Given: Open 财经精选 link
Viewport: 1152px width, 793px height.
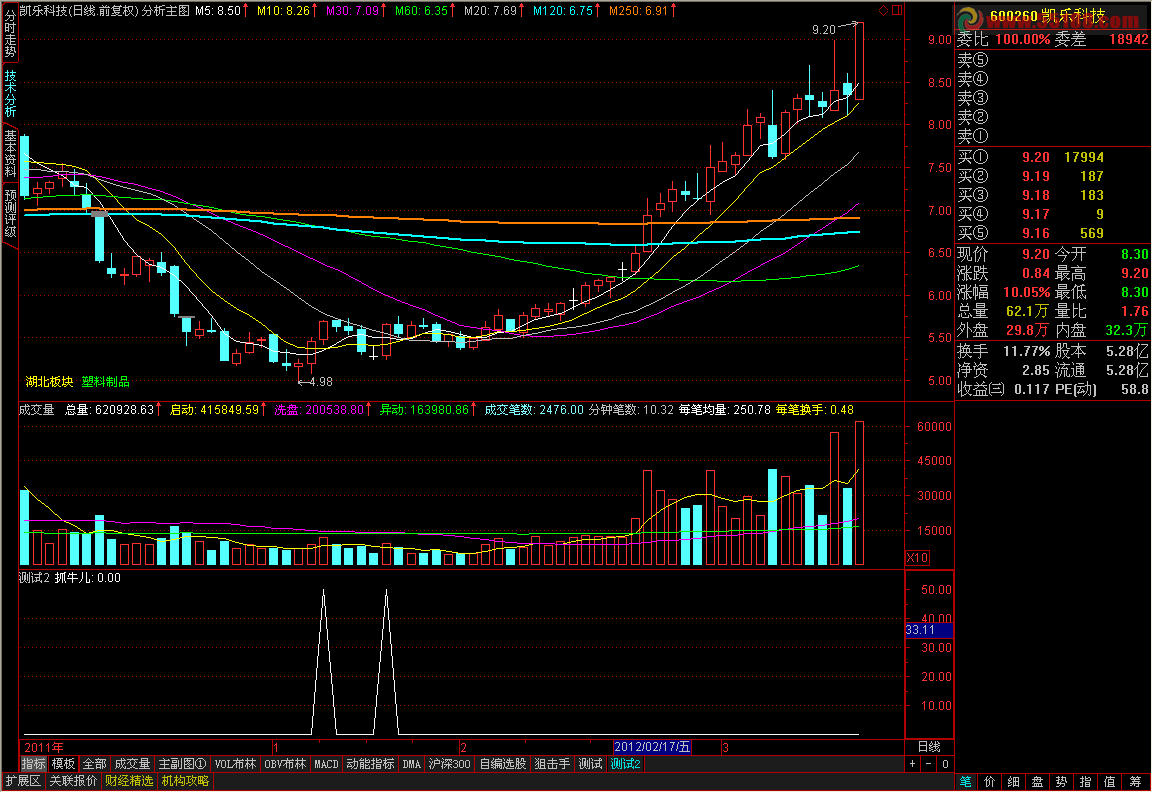Looking at the screenshot, I should click(x=129, y=781).
